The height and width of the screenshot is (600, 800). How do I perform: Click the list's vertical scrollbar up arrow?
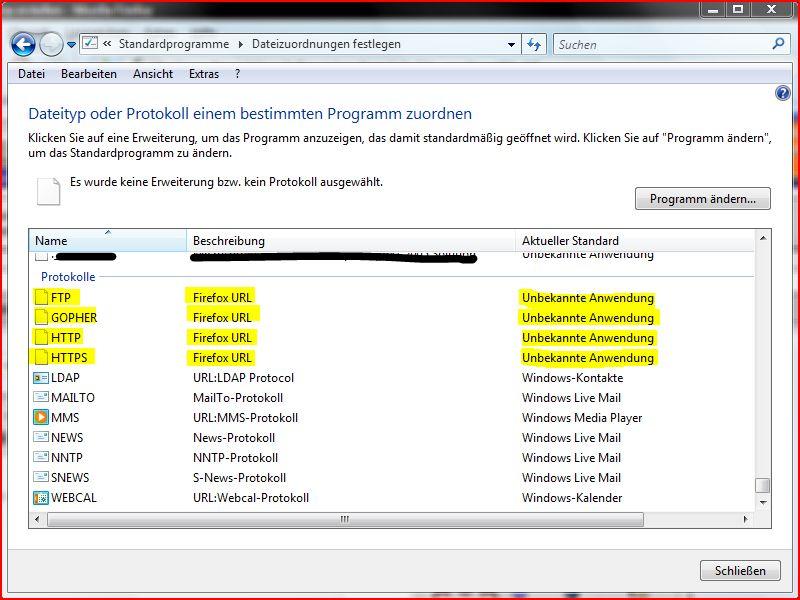click(x=763, y=238)
